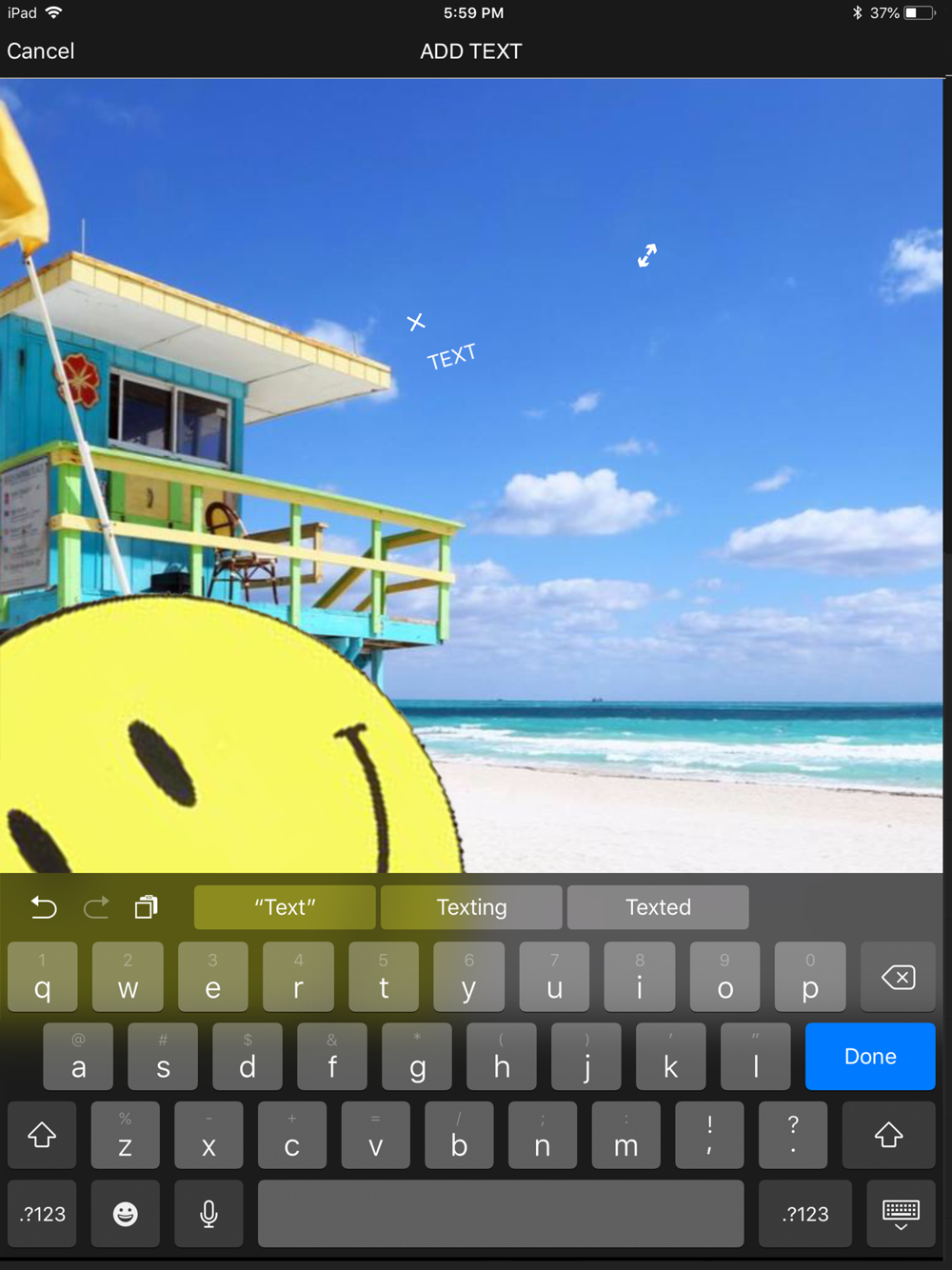The image size is (952, 1270).
Task: Choose the Texting suggestion
Action: (x=471, y=907)
